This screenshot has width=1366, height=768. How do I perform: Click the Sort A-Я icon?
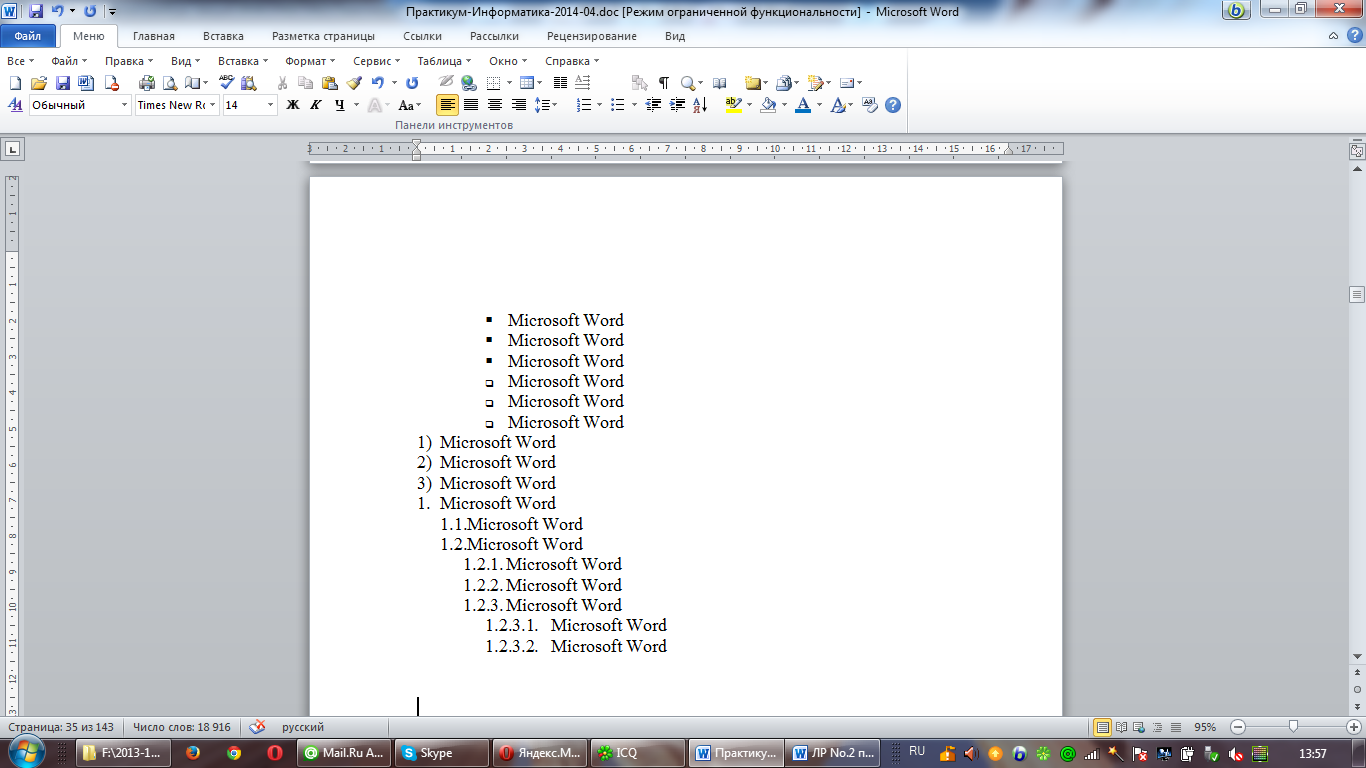[x=700, y=104]
